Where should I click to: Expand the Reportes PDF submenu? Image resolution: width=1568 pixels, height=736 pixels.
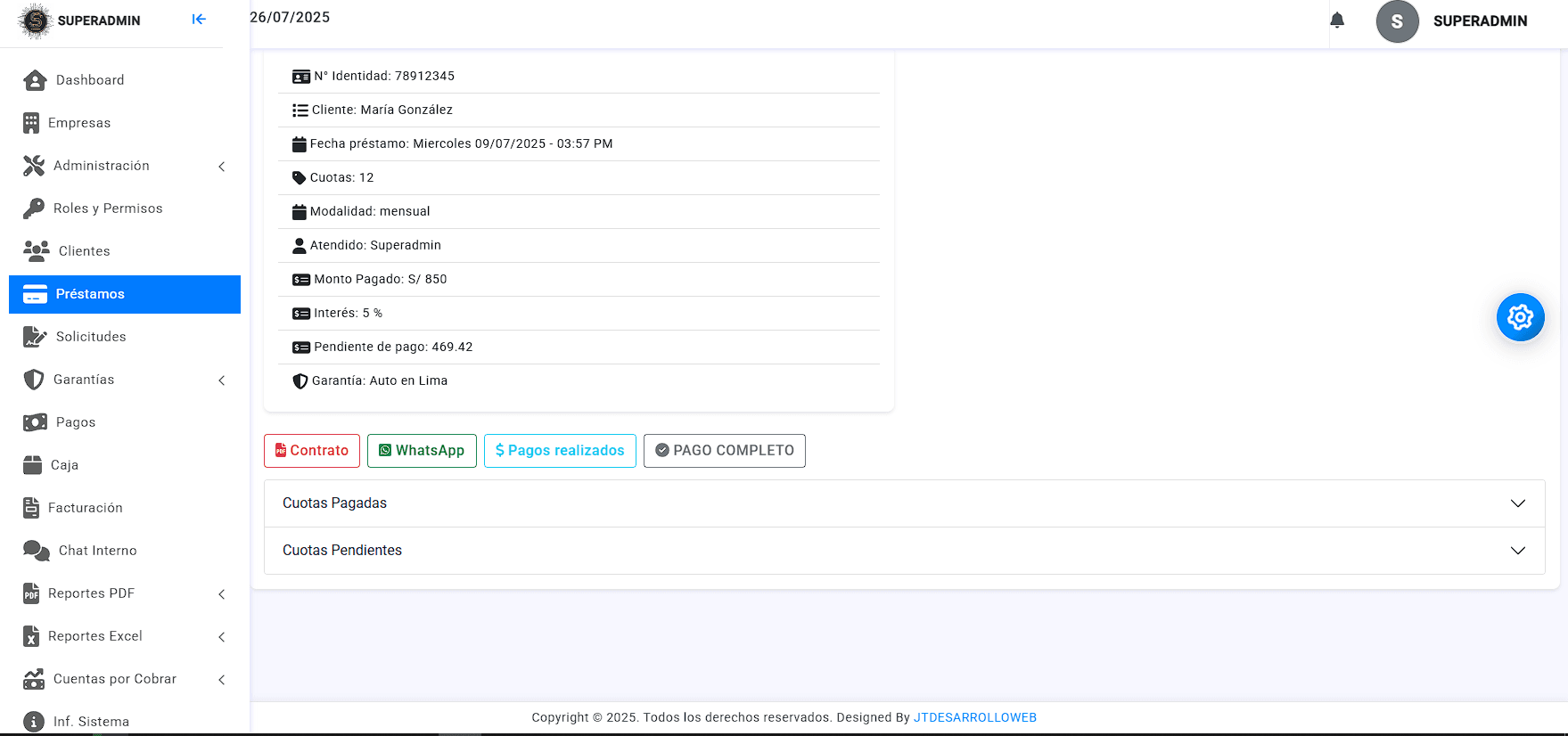(221, 594)
